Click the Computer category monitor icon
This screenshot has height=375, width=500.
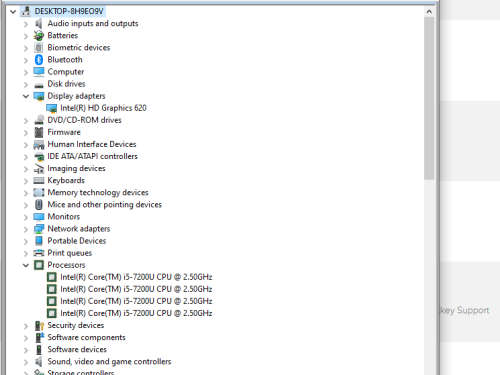pyautogui.click(x=39, y=72)
